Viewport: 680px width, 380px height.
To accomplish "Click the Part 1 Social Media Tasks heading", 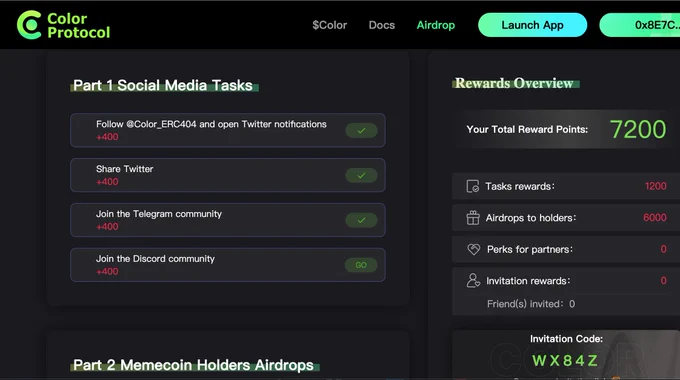I will (x=163, y=85).
